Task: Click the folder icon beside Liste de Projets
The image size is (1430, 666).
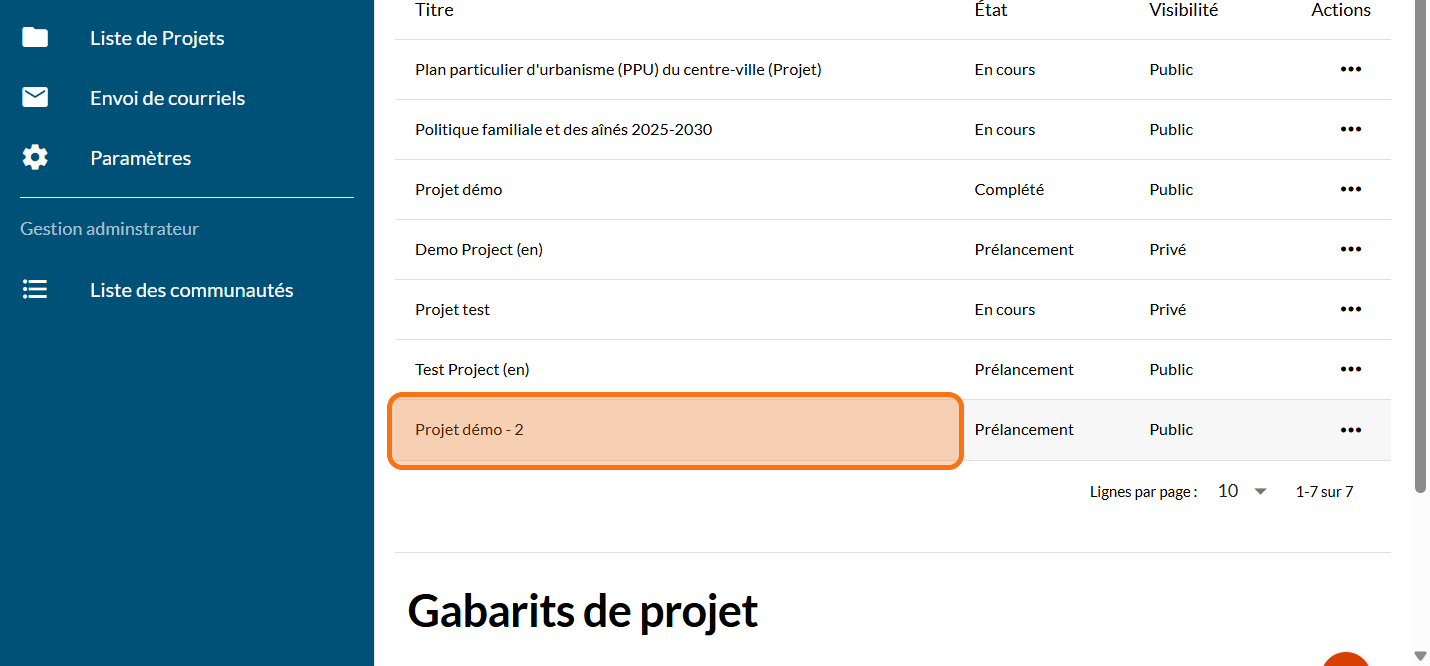Action: pos(35,38)
